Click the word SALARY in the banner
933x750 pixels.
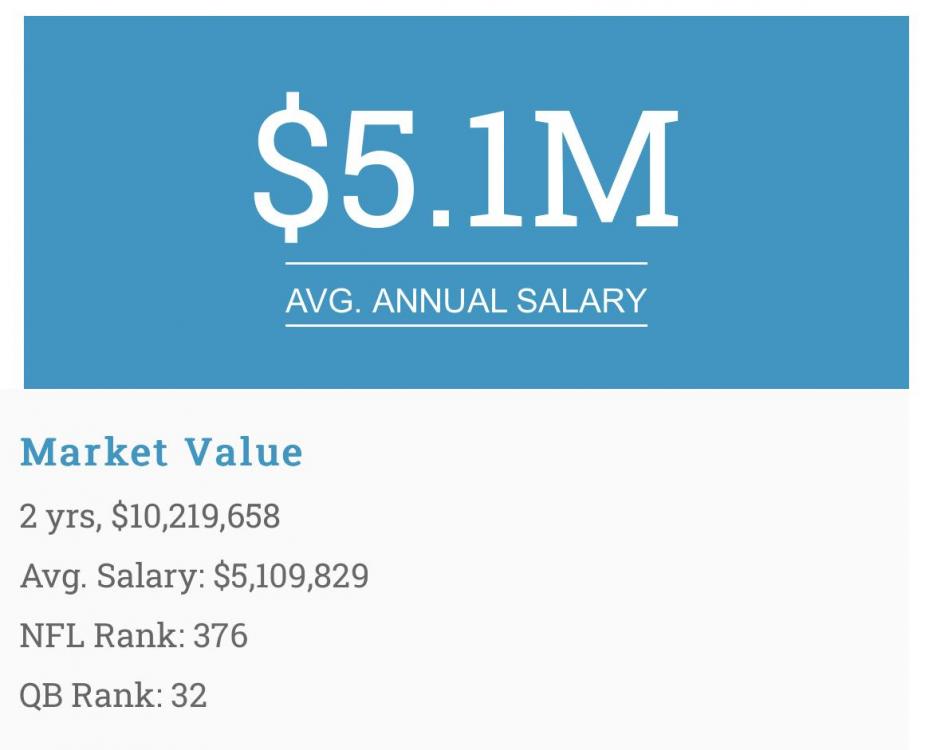pos(581,301)
